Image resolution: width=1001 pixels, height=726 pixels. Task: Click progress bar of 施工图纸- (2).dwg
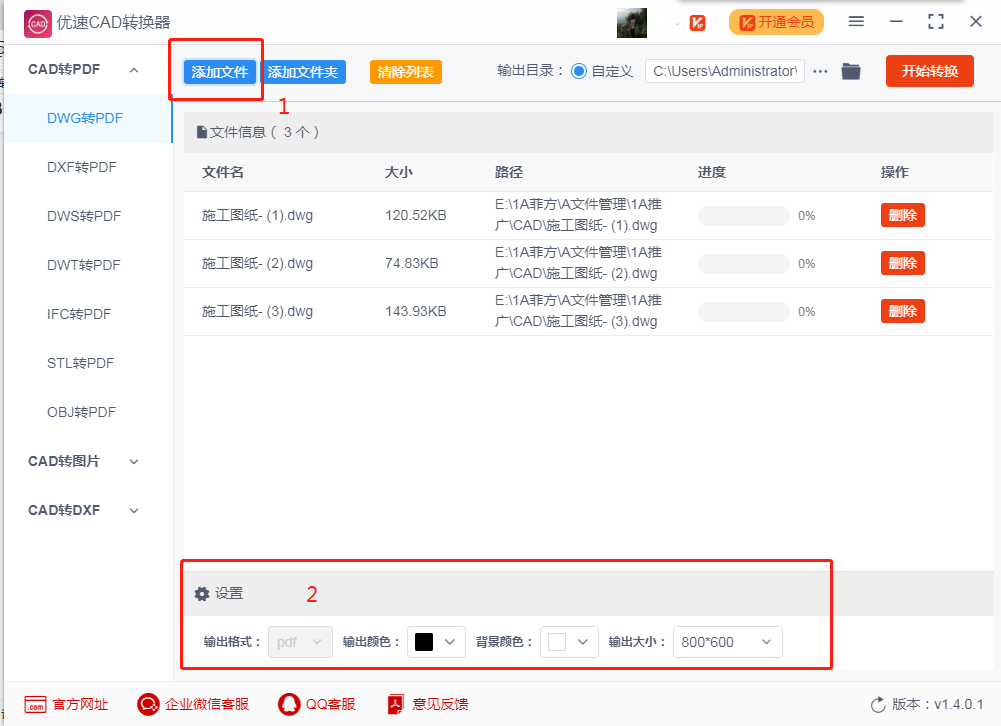(743, 264)
